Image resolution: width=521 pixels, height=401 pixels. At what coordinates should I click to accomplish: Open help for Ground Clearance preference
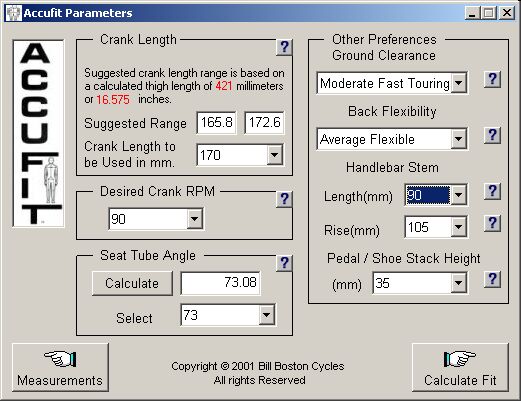click(x=492, y=79)
